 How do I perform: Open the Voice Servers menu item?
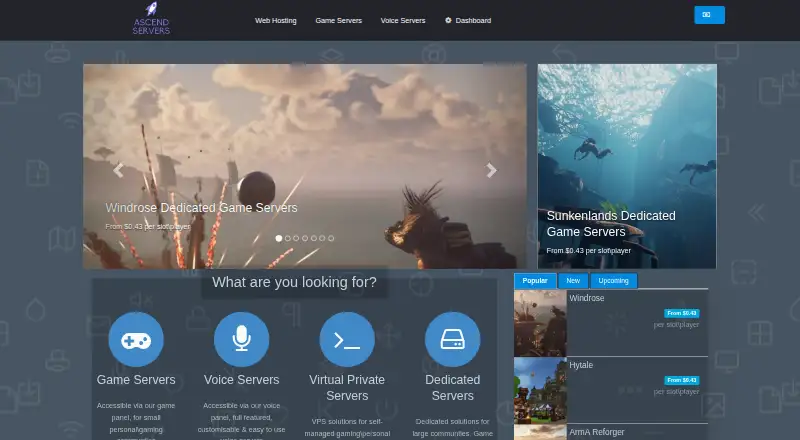[403, 20]
